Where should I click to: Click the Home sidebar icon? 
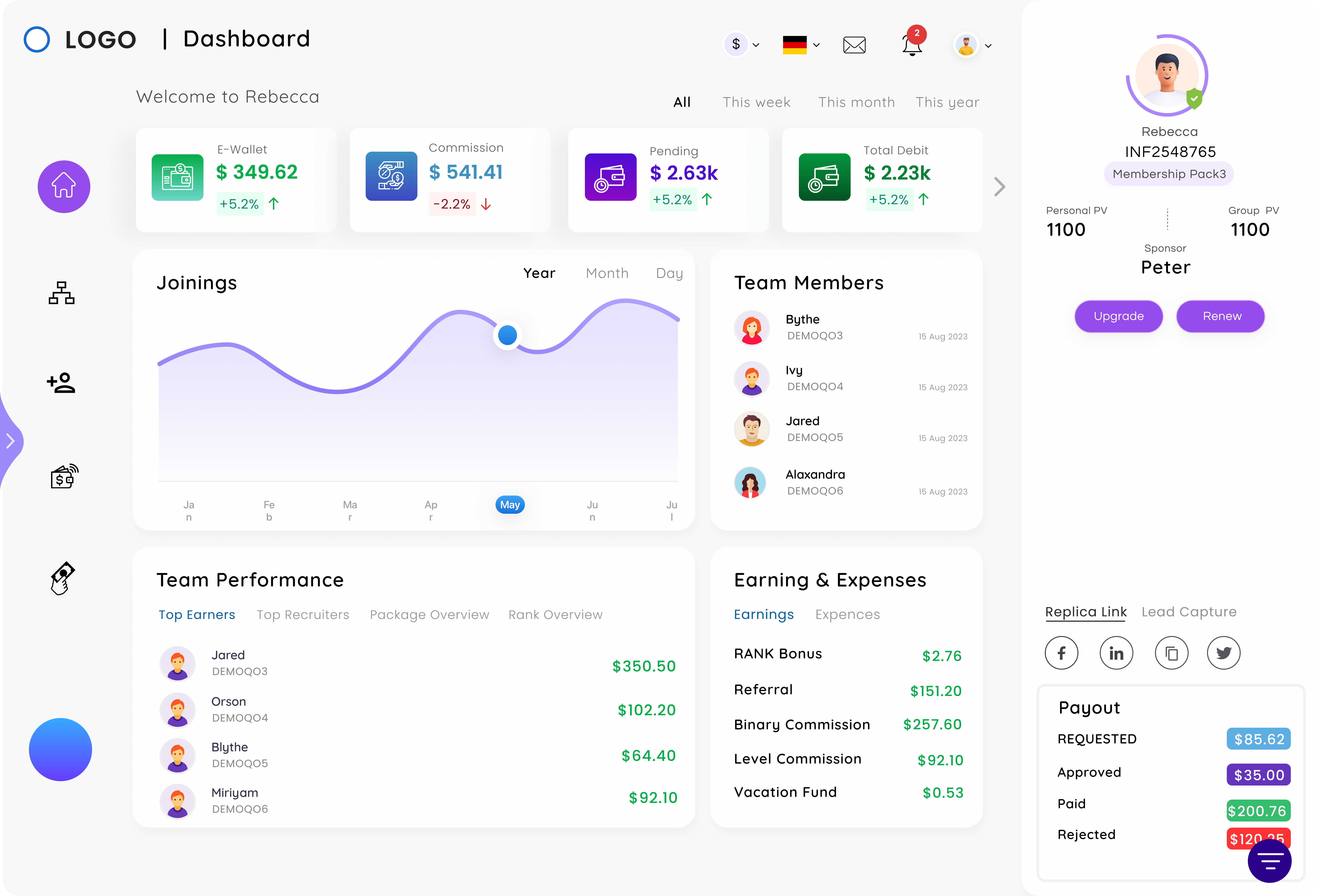(x=64, y=187)
